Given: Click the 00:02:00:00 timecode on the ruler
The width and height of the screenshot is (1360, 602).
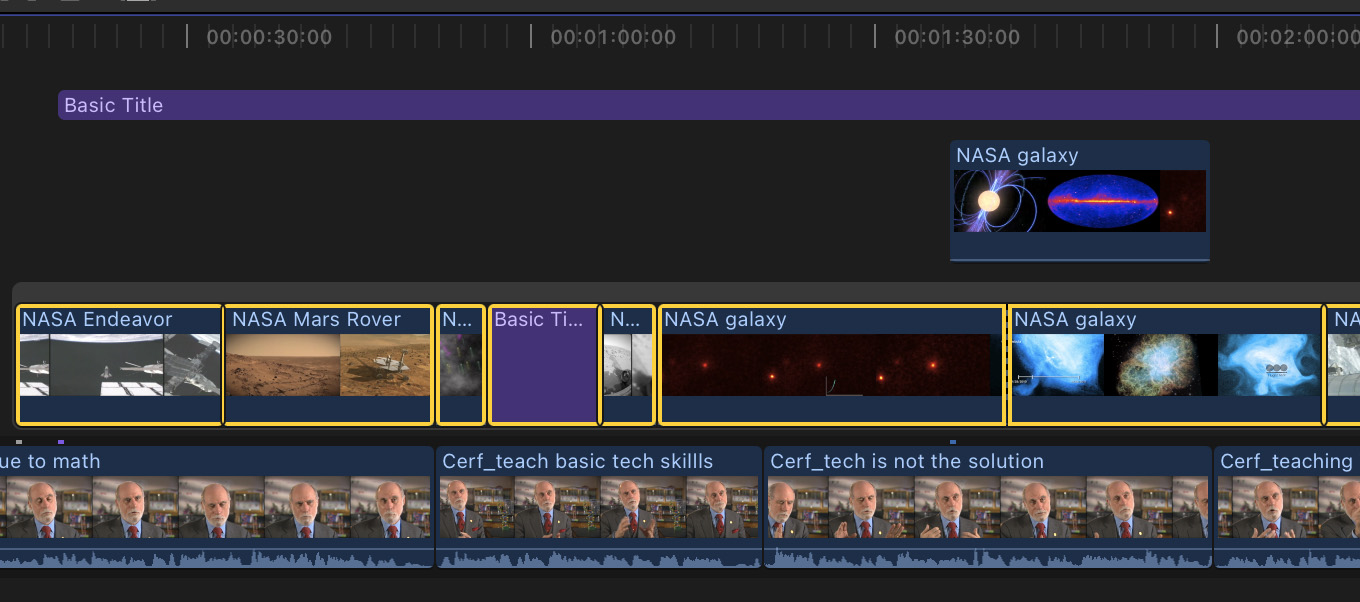Looking at the screenshot, I should [x=1298, y=38].
